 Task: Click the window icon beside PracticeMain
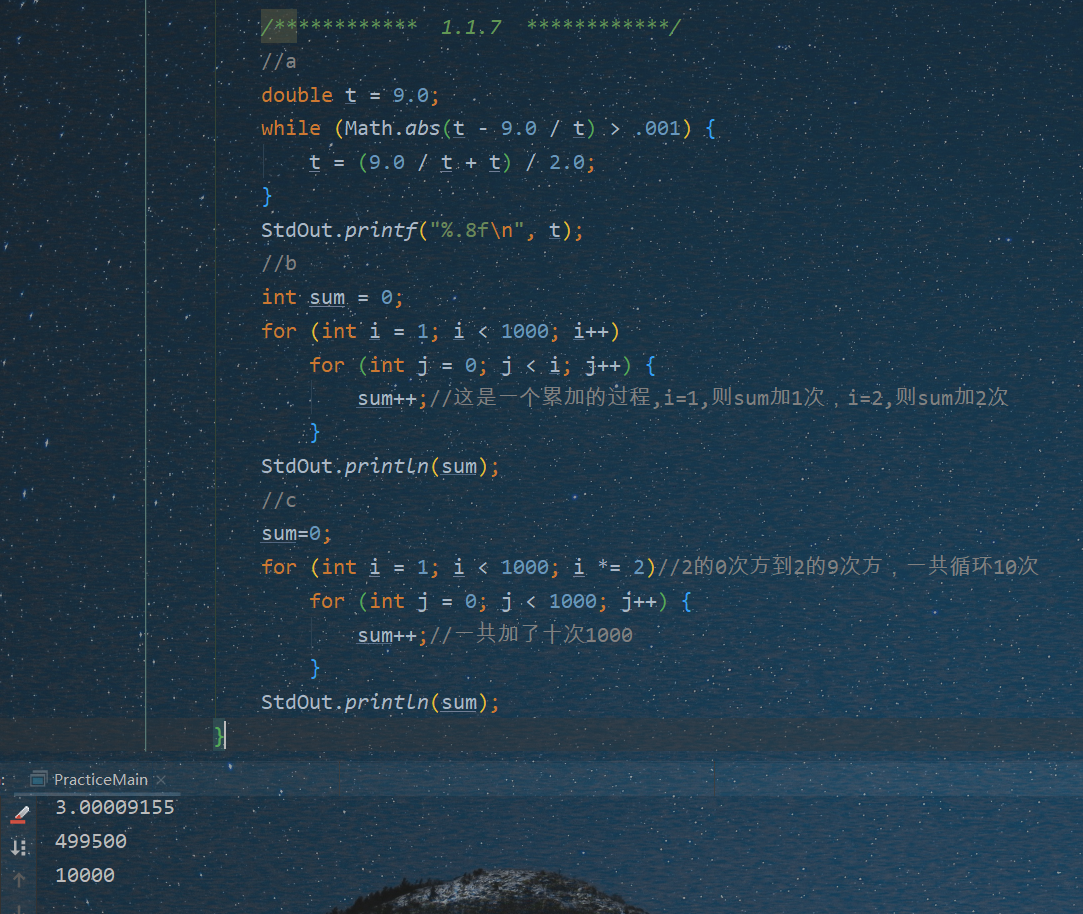[x=38, y=779]
